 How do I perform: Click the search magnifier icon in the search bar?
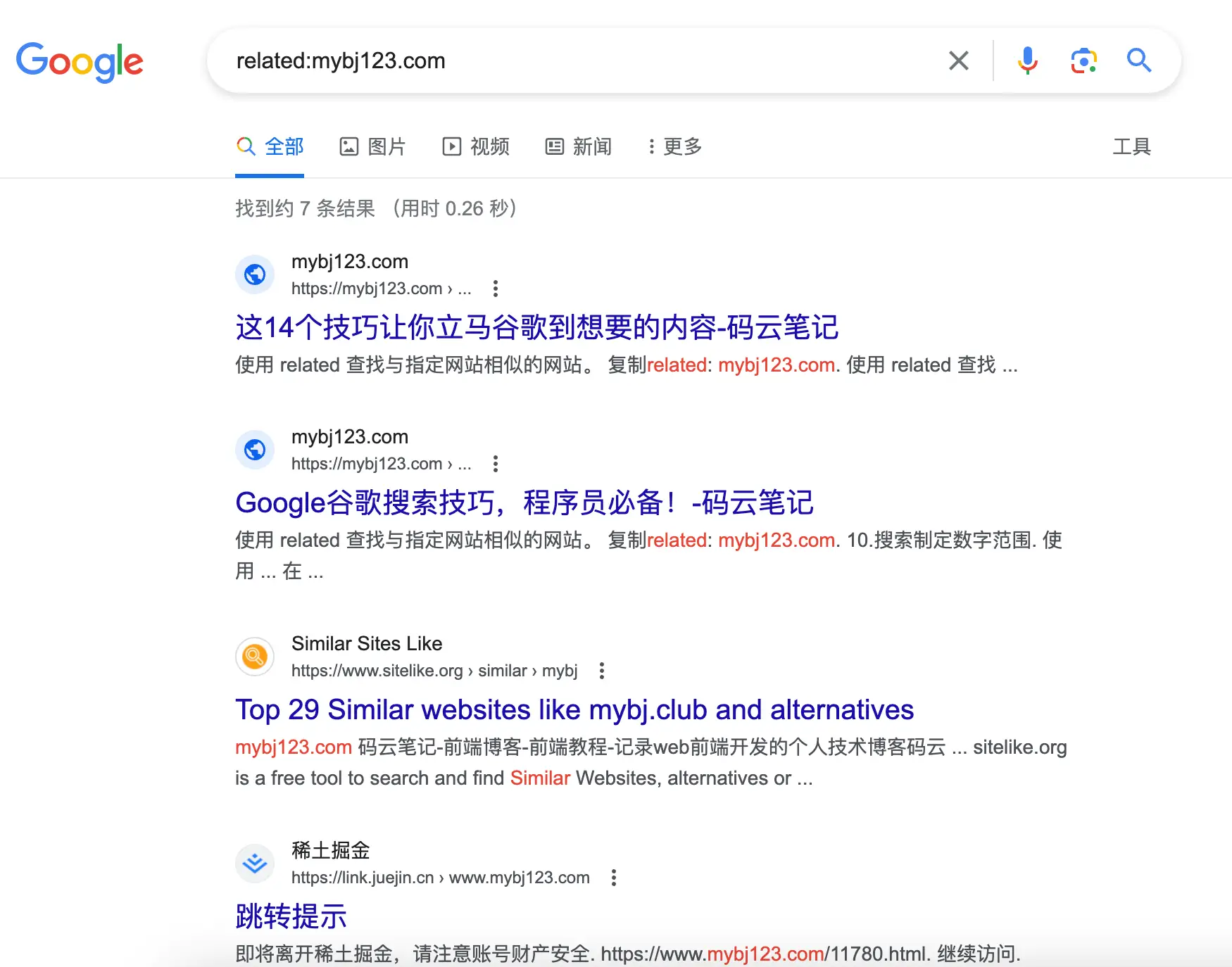click(x=1138, y=61)
